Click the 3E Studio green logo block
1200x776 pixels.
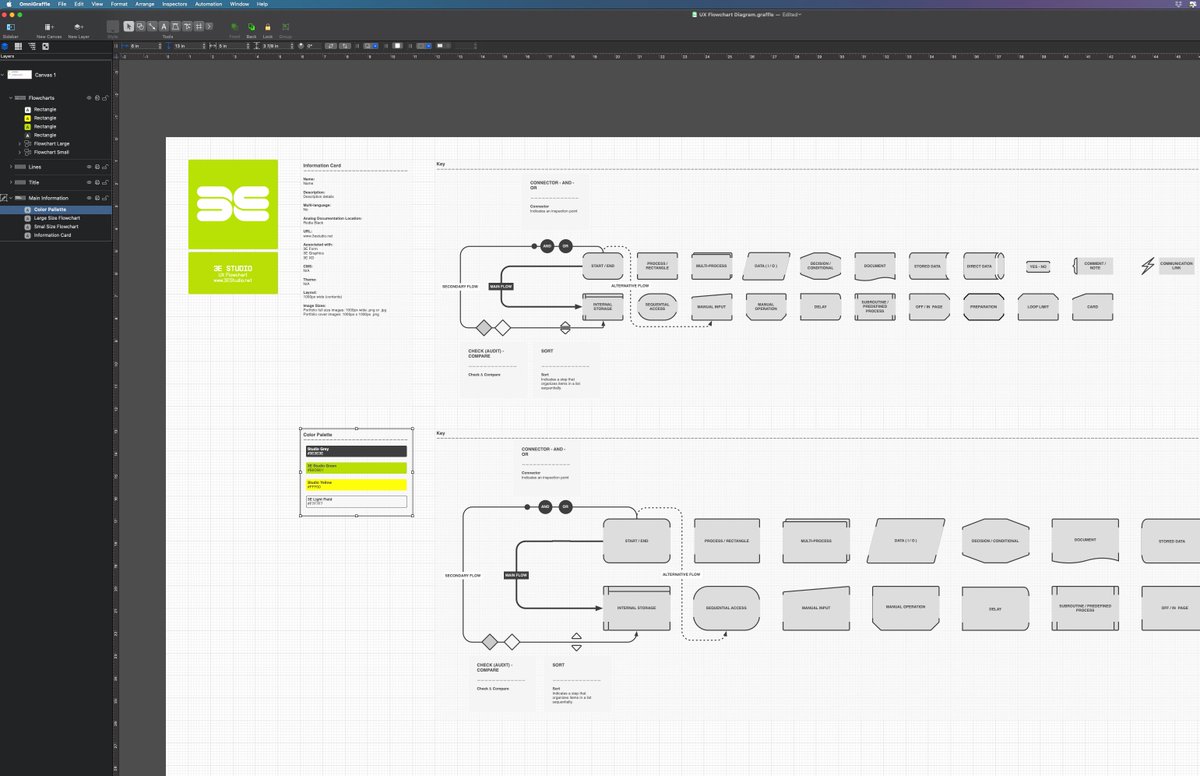coord(233,204)
